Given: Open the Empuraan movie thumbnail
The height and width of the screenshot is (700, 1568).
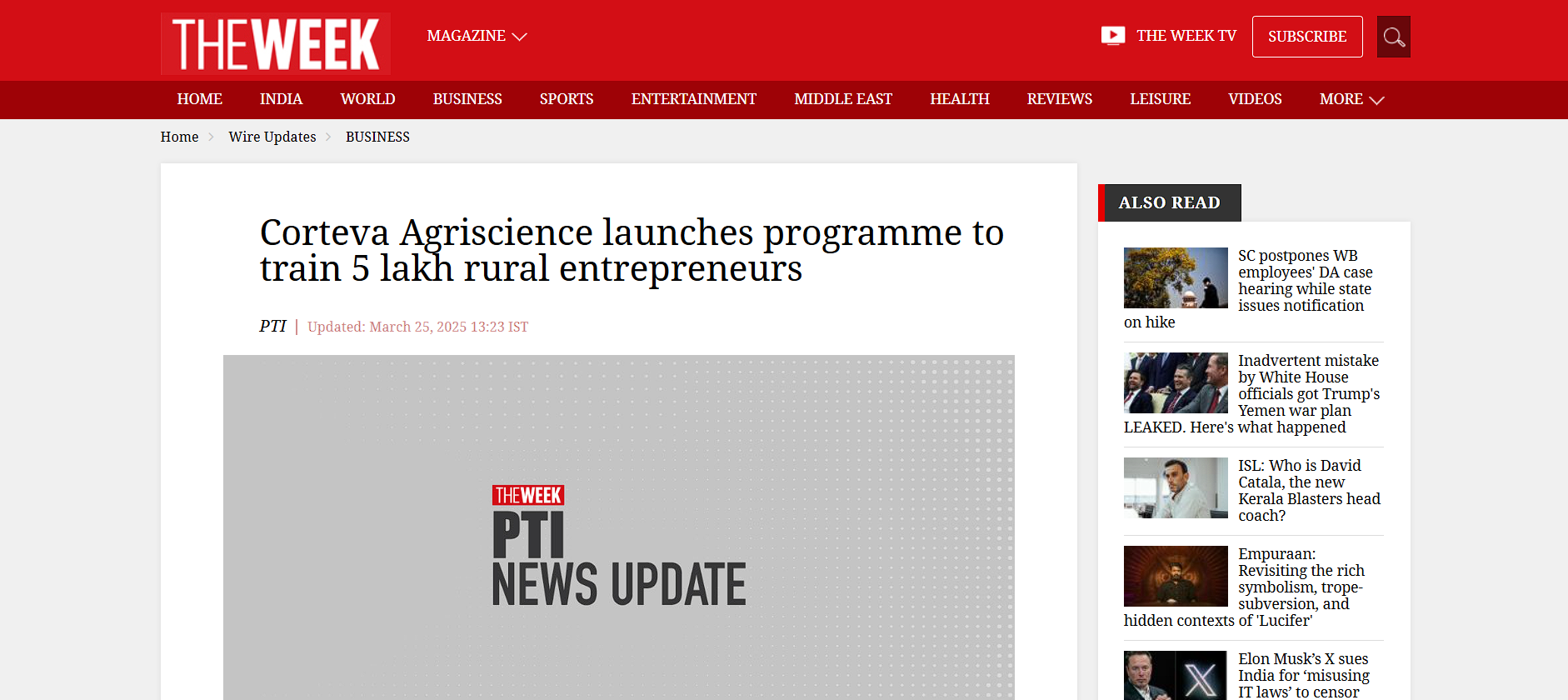Looking at the screenshot, I should tap(1176, 576).
